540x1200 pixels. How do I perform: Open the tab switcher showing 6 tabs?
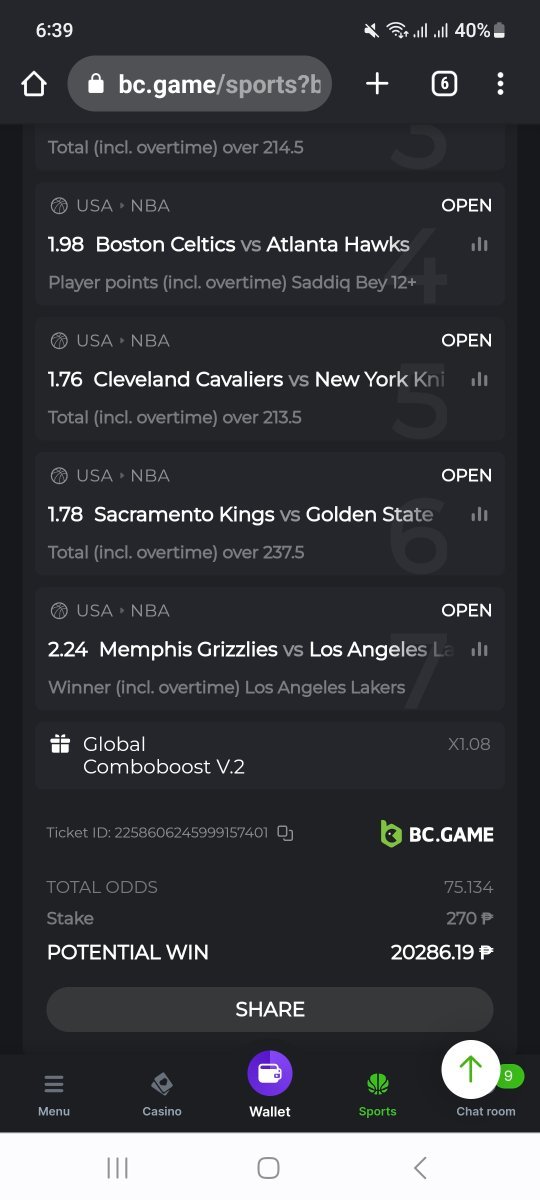pos(444,84)
